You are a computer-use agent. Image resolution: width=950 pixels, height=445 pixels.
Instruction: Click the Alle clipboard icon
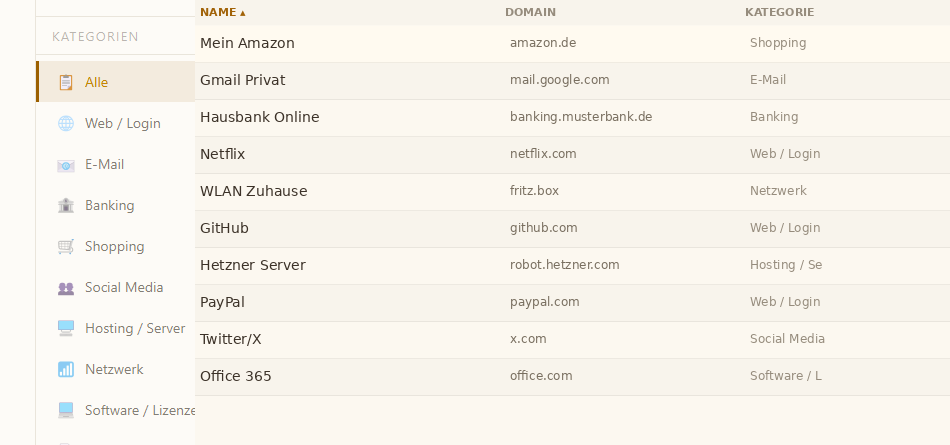[x=66, y=82]
